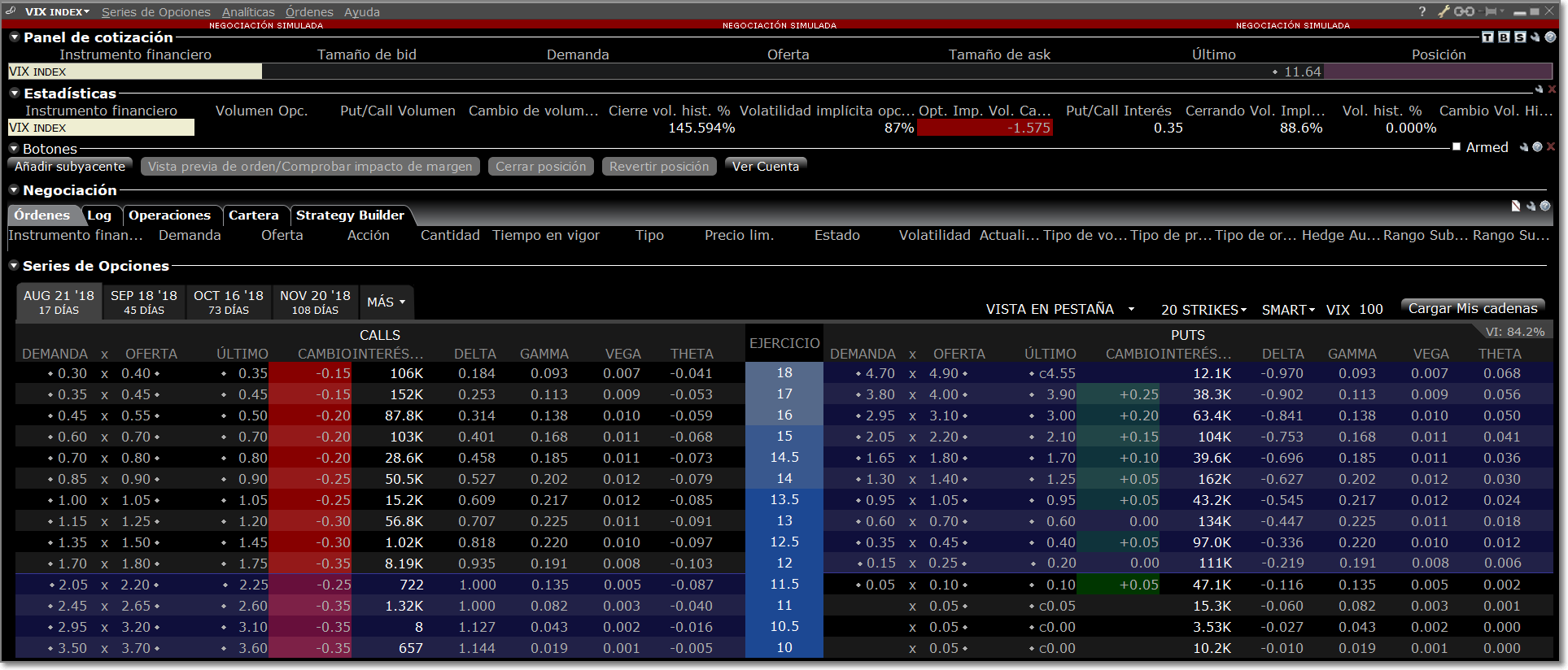Click the TWS app icon in title bar
This screenshot has height=670, width=1568.
tap(11, 11)
